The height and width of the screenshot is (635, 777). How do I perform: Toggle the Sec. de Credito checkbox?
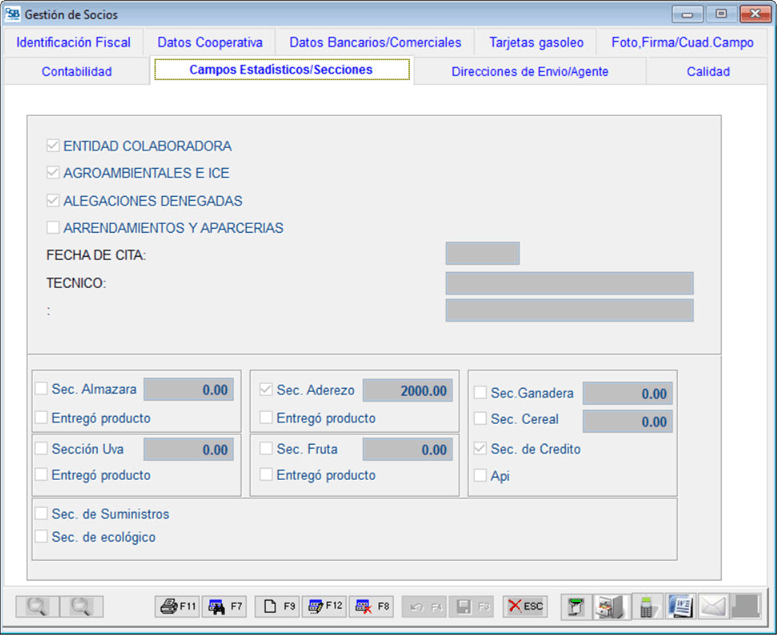click(480, 449)
